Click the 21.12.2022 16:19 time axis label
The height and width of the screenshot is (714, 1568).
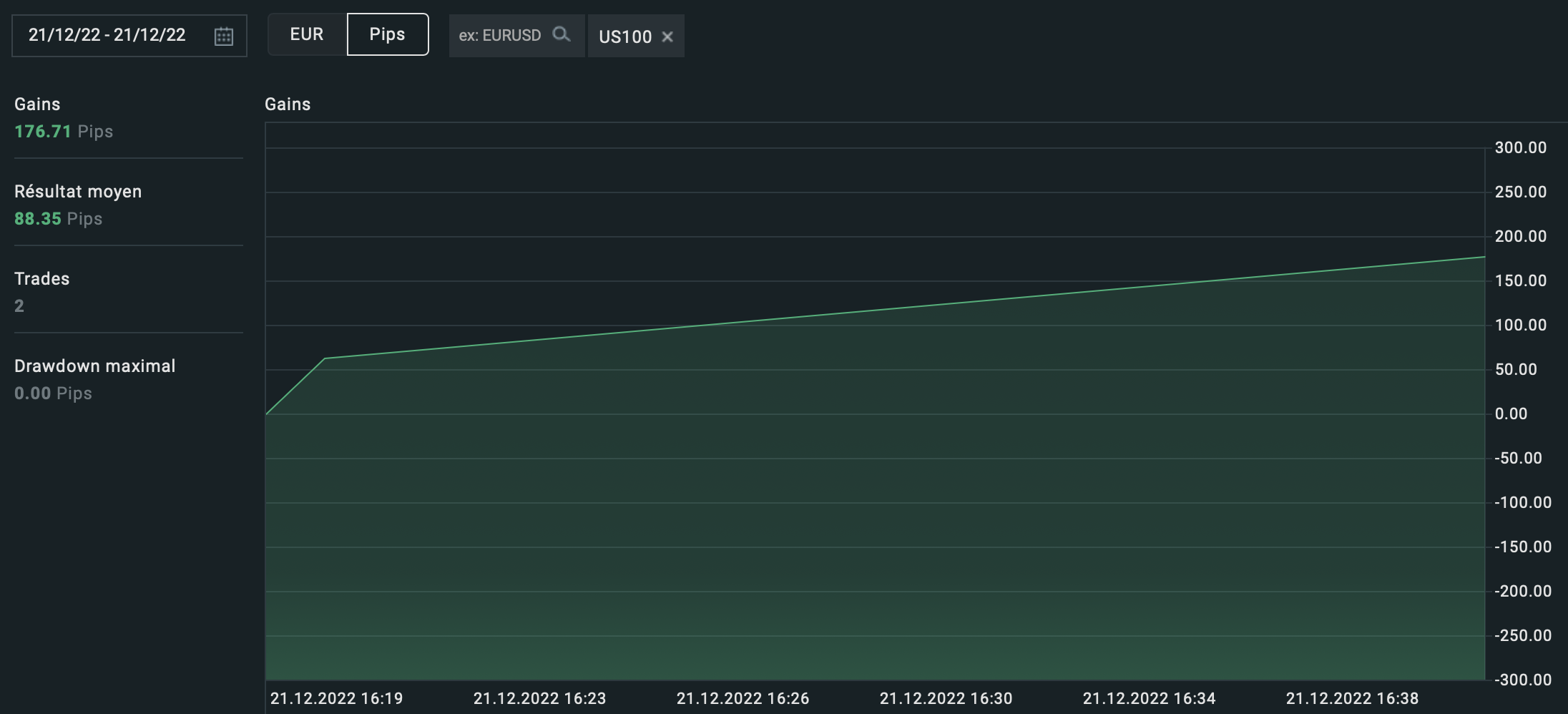point(336,698)
